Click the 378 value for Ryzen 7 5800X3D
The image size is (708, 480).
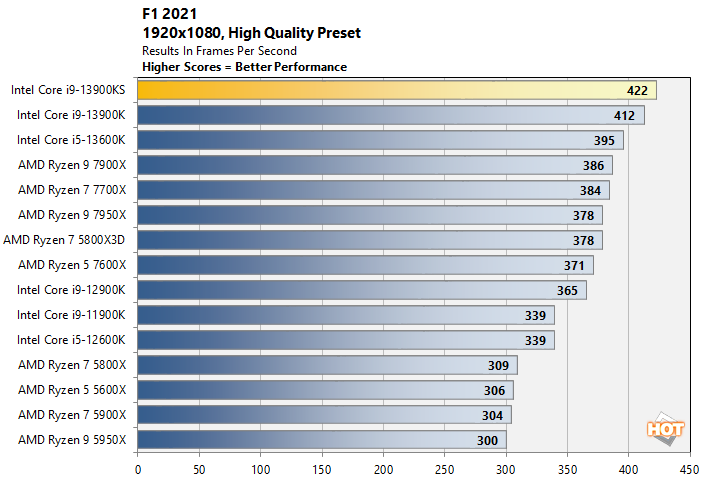583,241
